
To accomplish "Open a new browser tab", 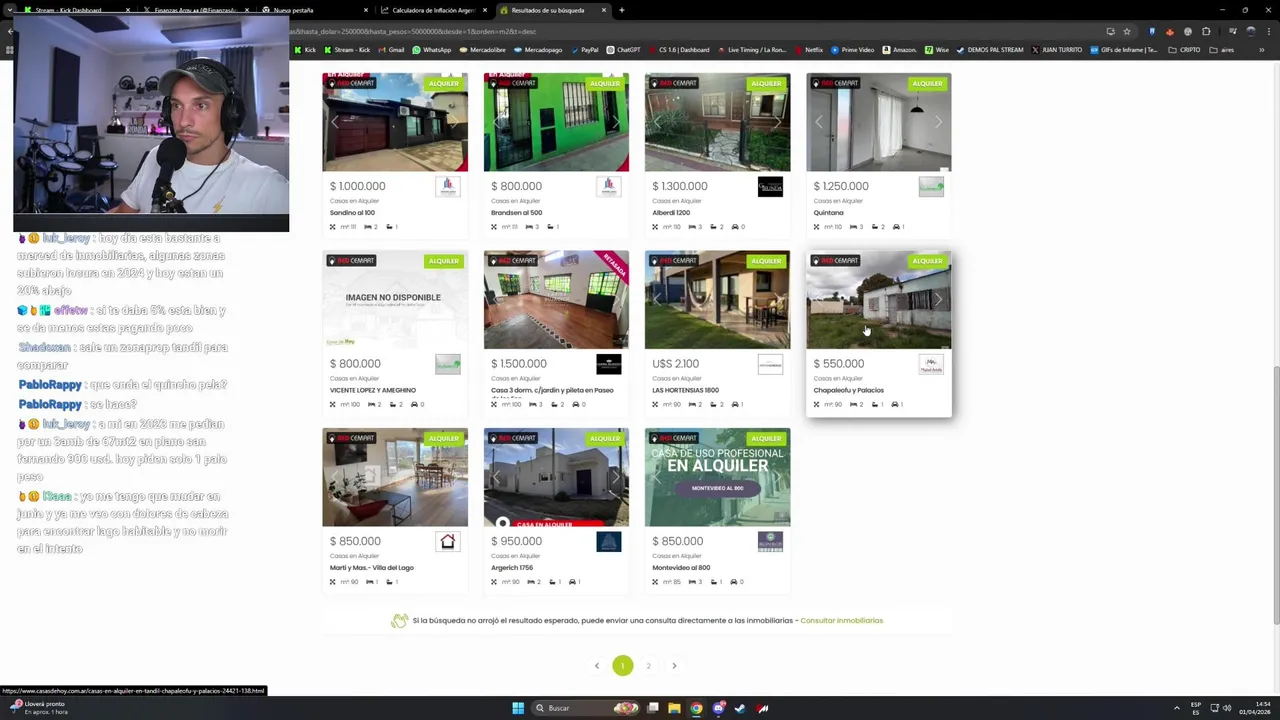I will [x=622, y=10].
